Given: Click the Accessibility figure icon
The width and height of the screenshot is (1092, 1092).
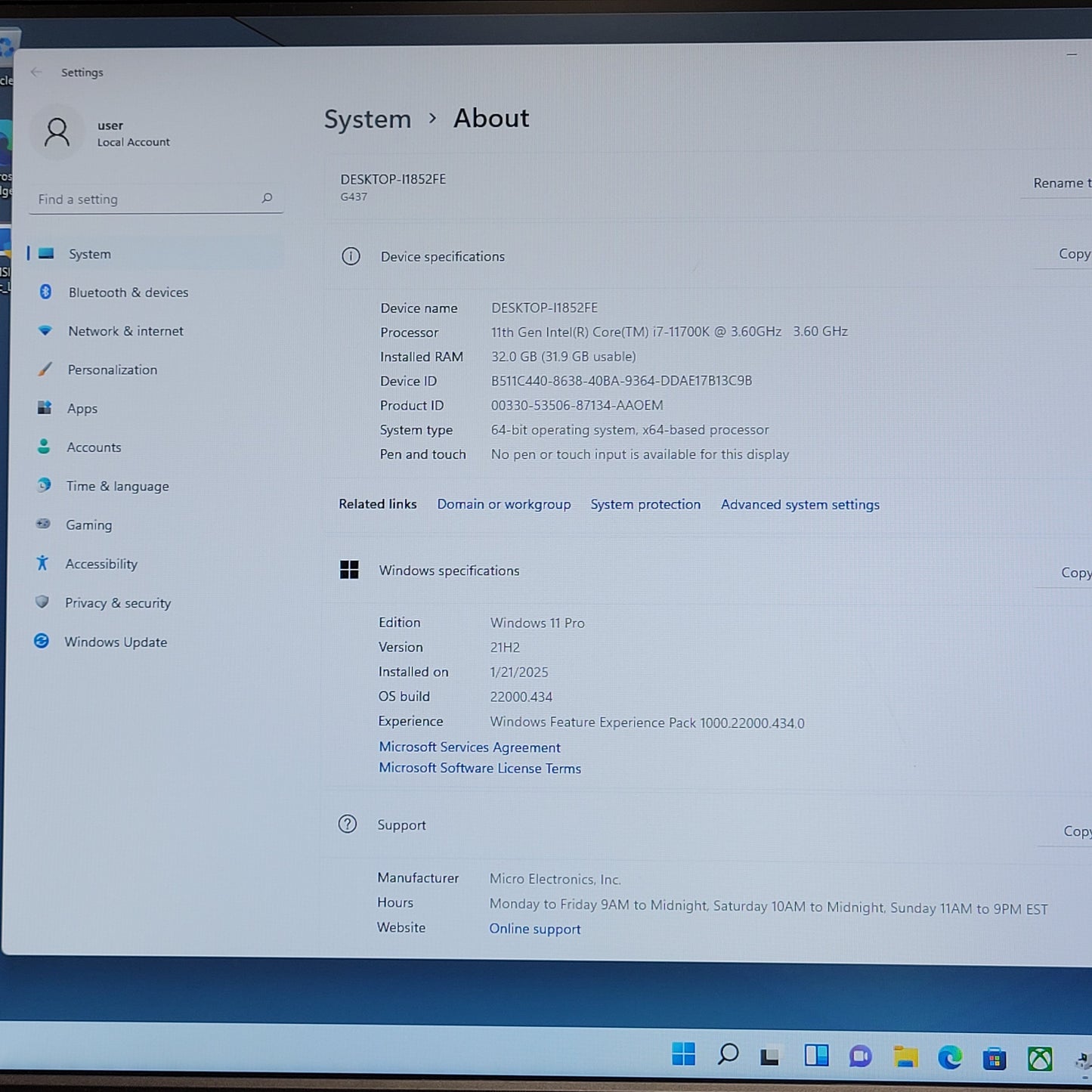Looking at the screenshot, I should pyautogui.click(x=42, y=563).
